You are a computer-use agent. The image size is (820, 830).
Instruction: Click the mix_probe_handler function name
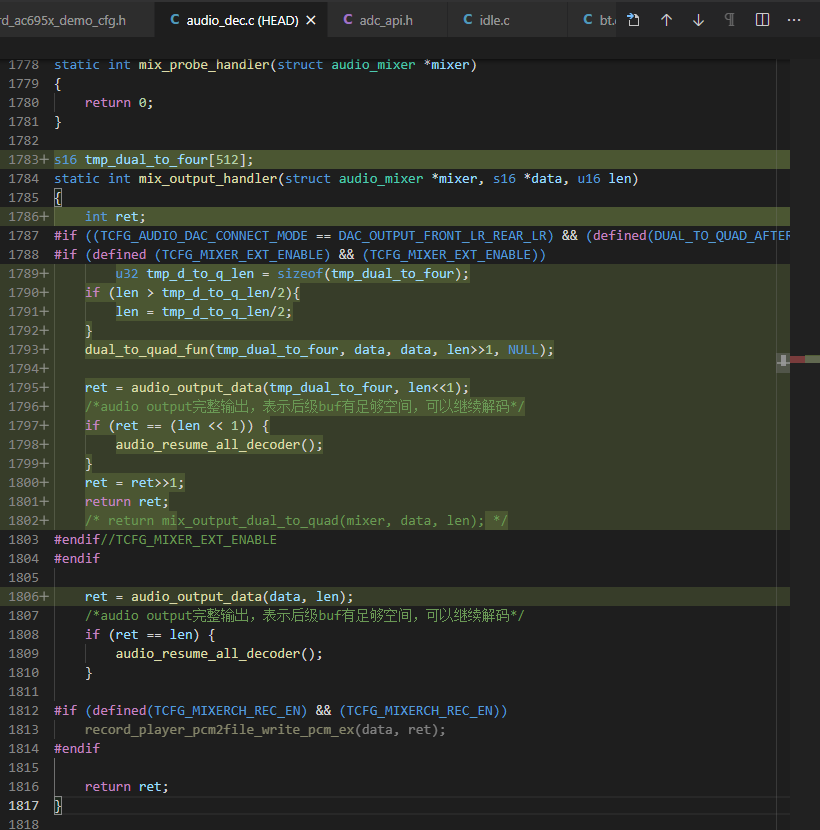click(x=204, y=65)
